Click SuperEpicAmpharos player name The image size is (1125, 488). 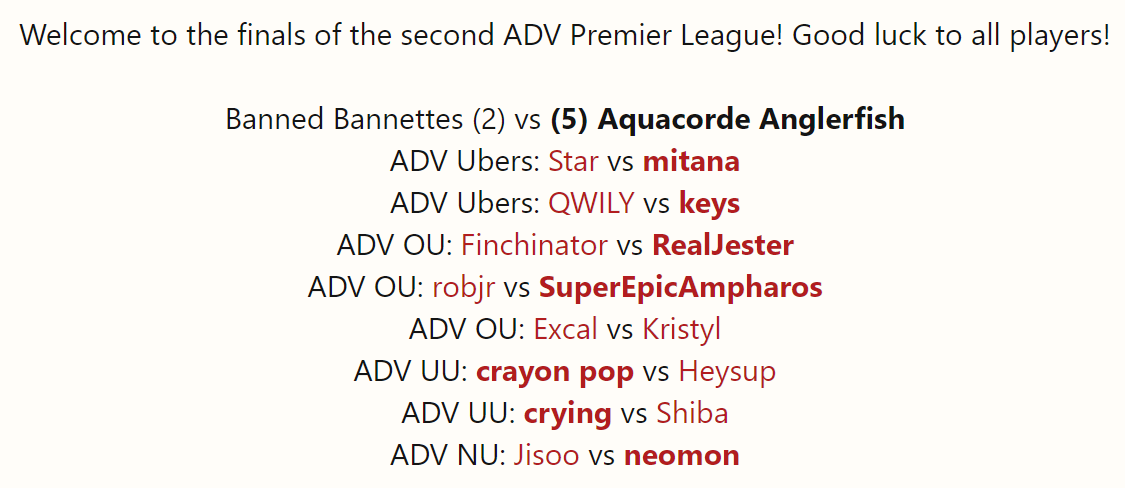[680, 288]
